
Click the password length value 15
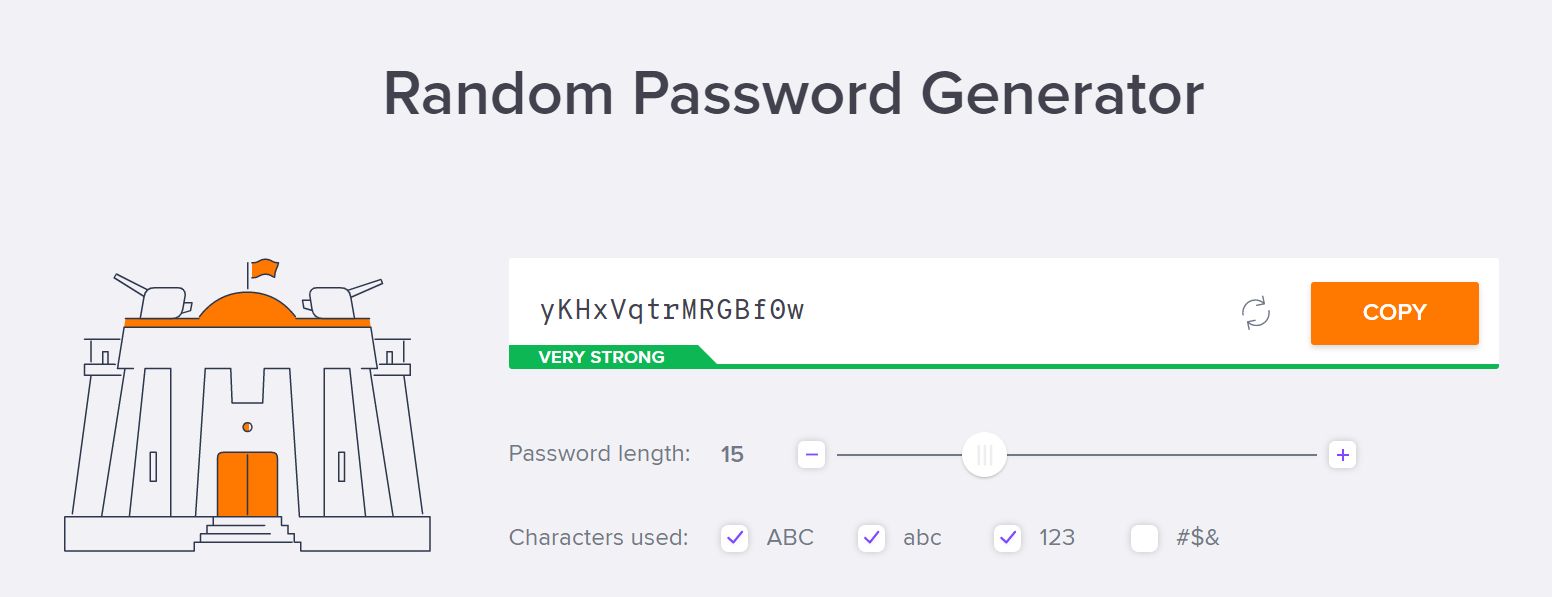(732, 455)
